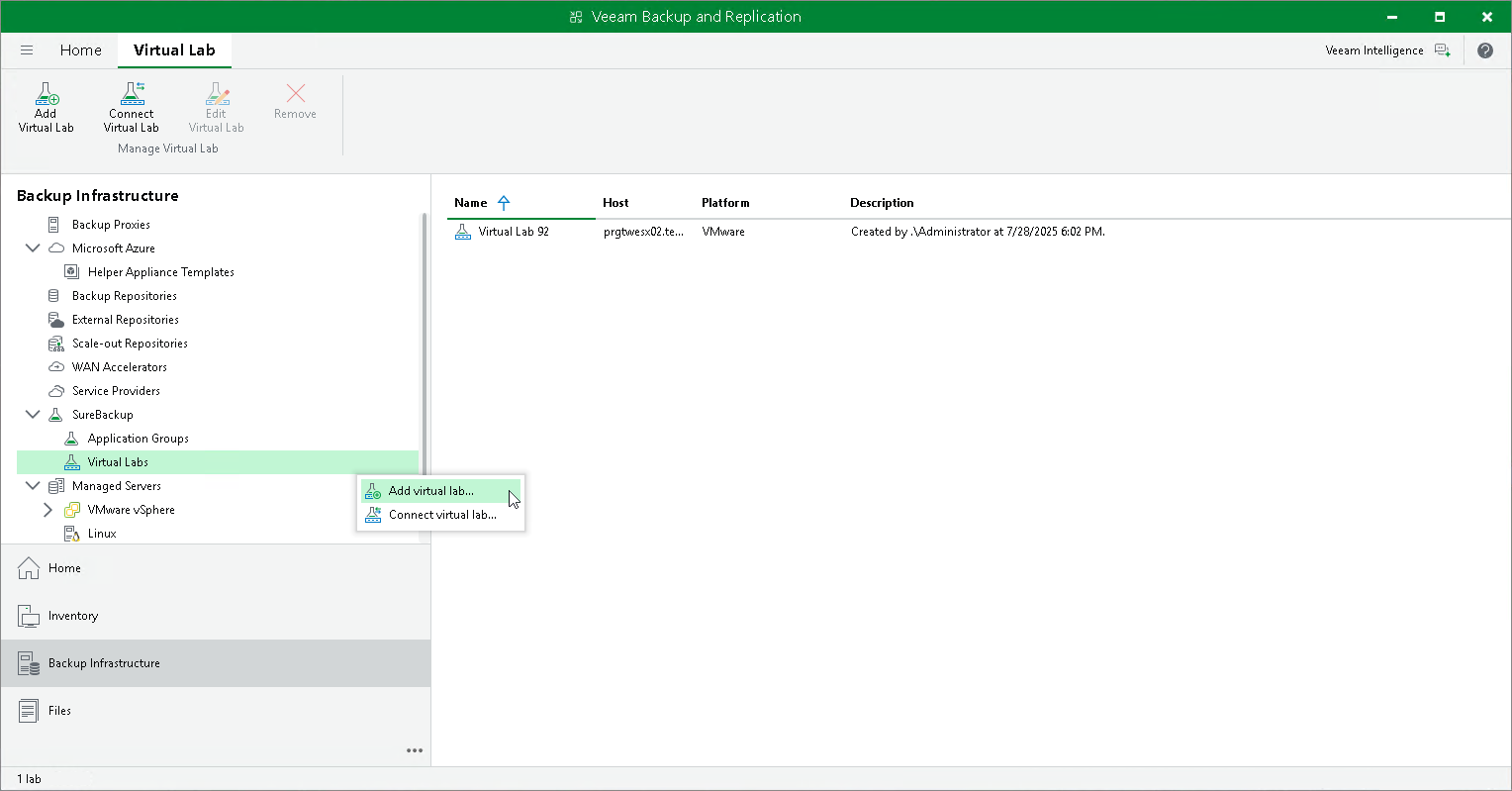The image size is (1512, 791).
Task: Close the Veeam Backup and Replication window
Action: pyautogui.click(x=1487, y=17)
